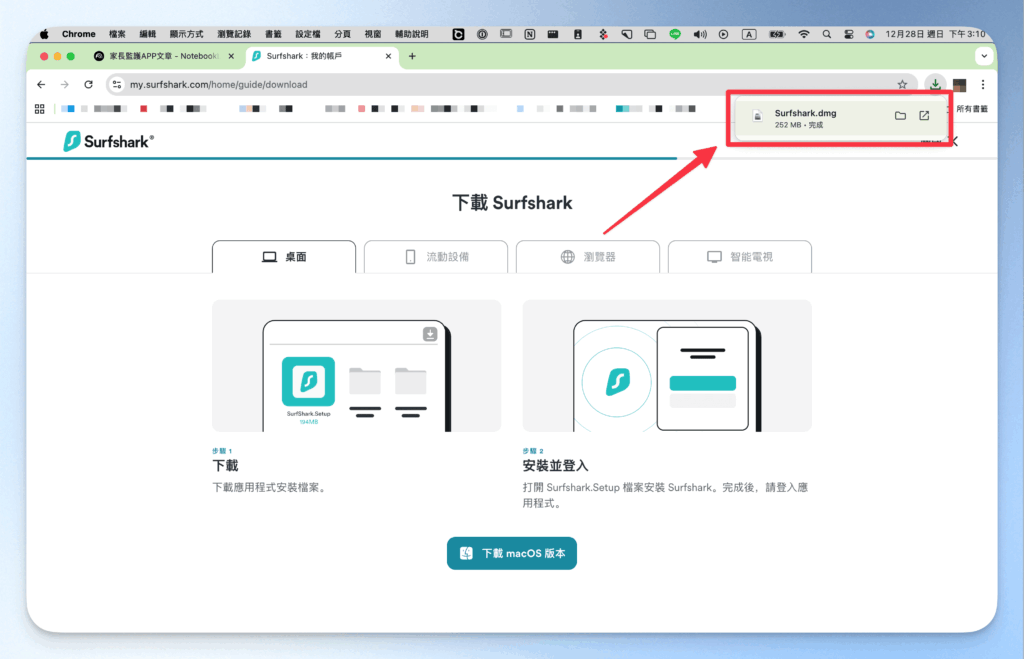Open Chrome's three-dot menu
Screen dimensions: 1024x659
pyautogui.click(x=981, y=85)
